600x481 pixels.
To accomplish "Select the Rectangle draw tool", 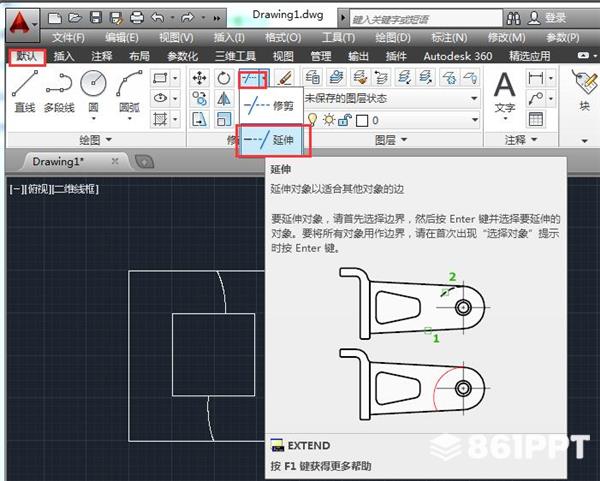I will click(160, 78).
